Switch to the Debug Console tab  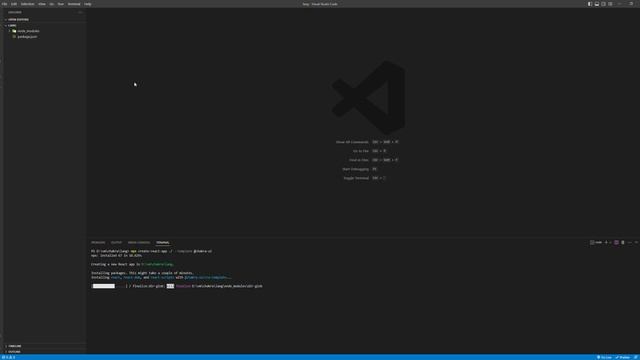pos(139,242)
